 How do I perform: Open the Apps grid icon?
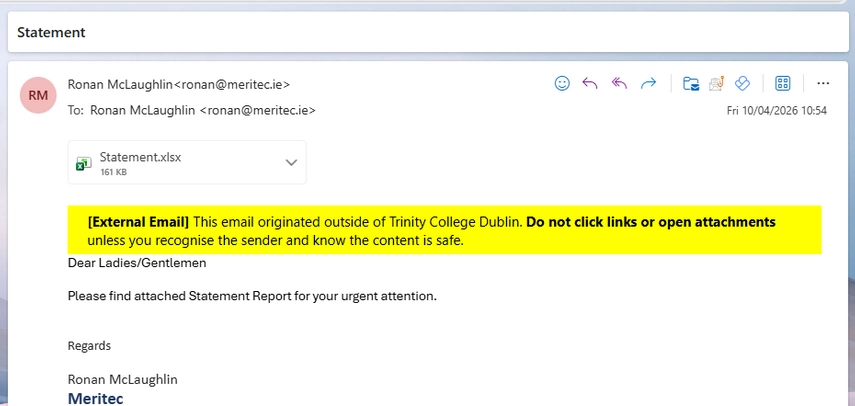click(784, 84)
